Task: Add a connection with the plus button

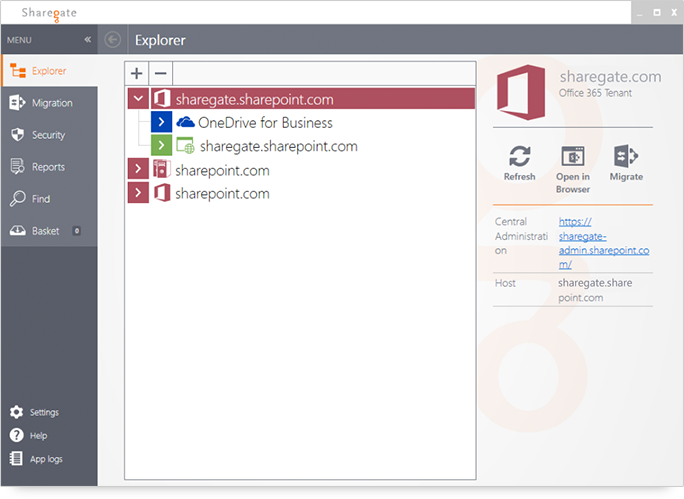Action: [137, 74]
